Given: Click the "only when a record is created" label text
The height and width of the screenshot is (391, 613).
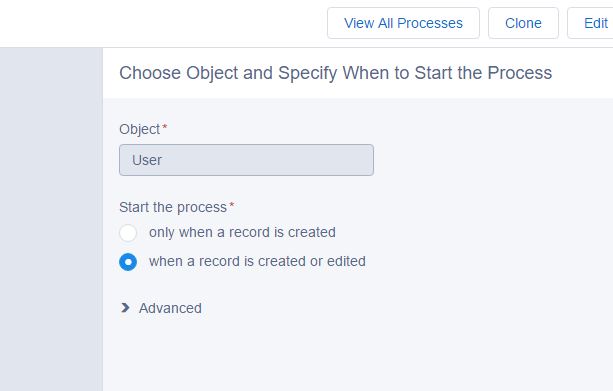Looking at the screenshot, I should click(242, 232).
